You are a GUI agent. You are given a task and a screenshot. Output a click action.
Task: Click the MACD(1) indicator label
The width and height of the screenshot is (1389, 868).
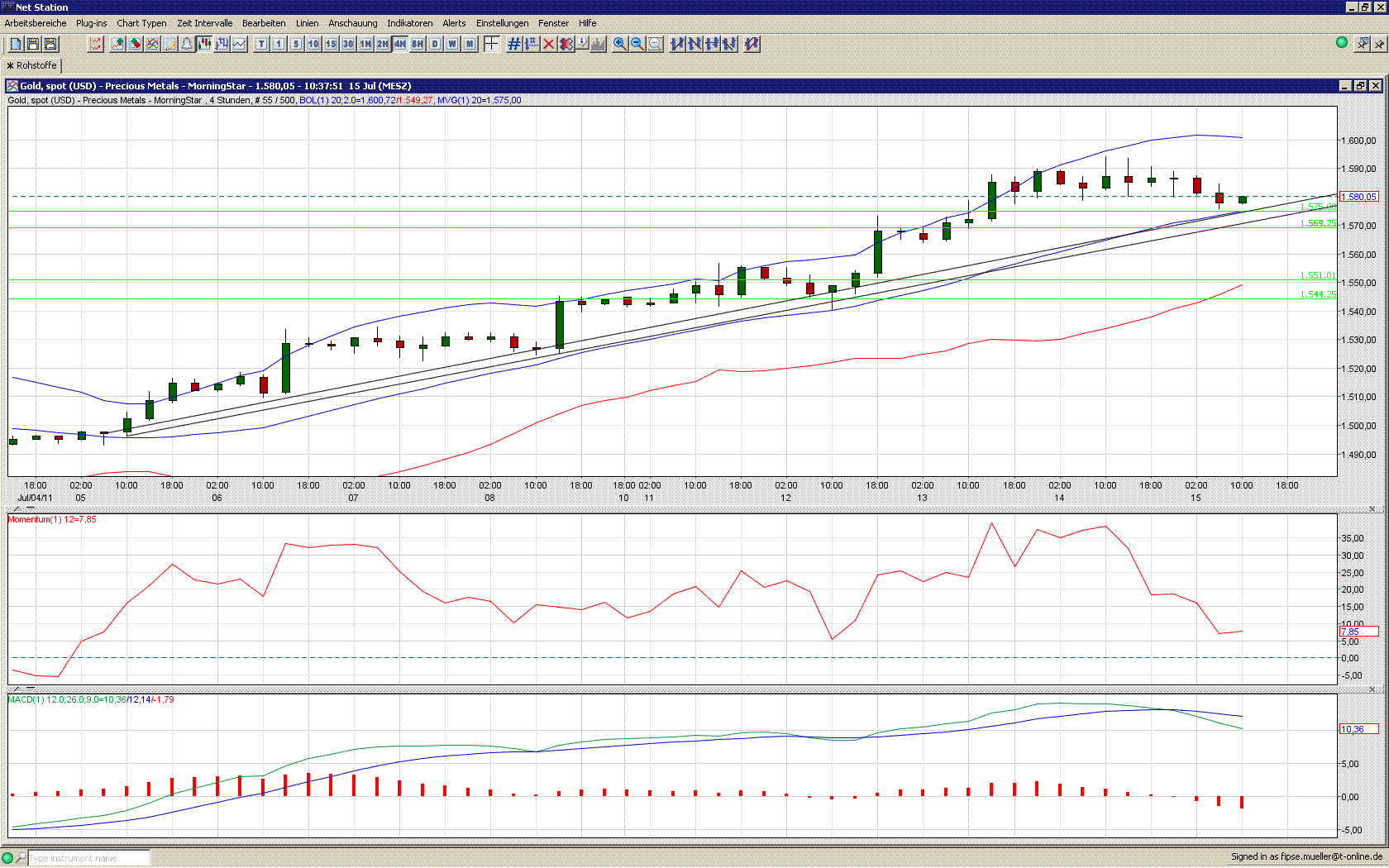91,699
